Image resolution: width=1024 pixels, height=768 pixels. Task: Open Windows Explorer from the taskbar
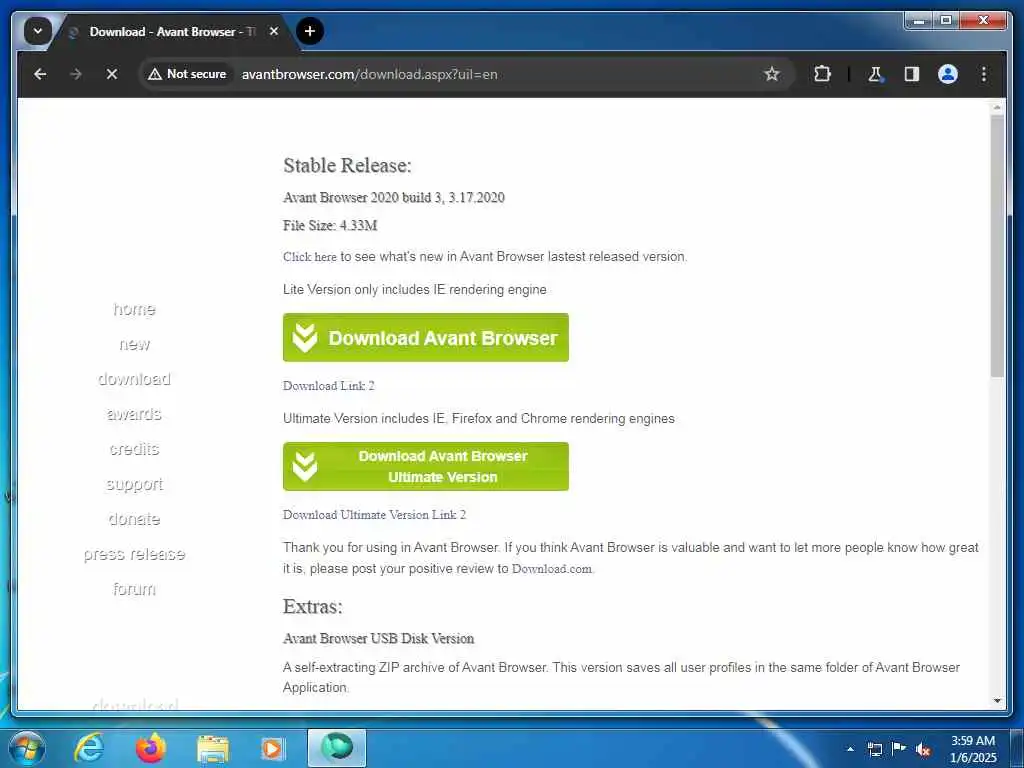point(212,750)
